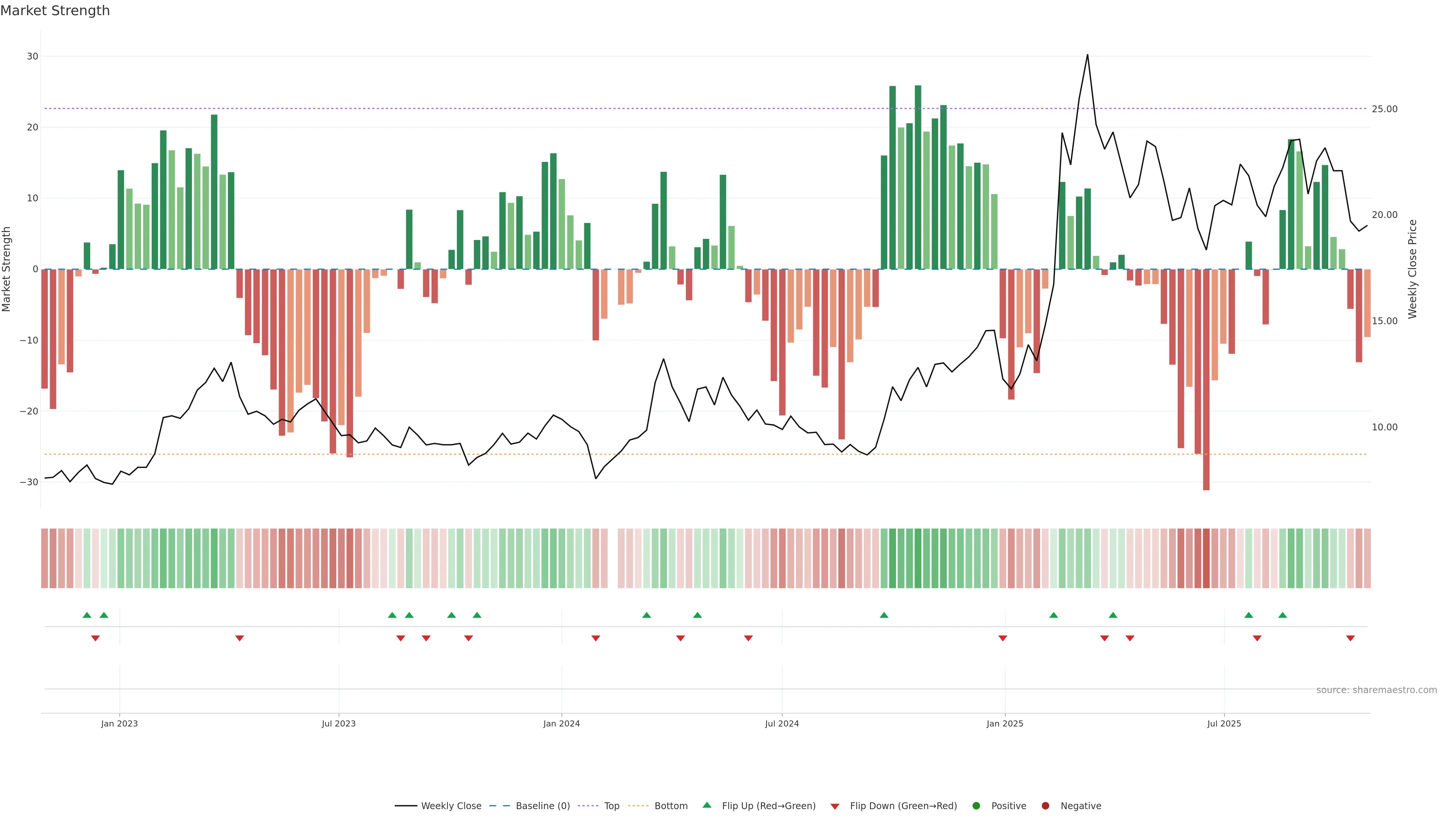Click the Jan 2024 x-axis label
The width and height of the screenshot is (1456, 819).
click(x=561, y=723)
